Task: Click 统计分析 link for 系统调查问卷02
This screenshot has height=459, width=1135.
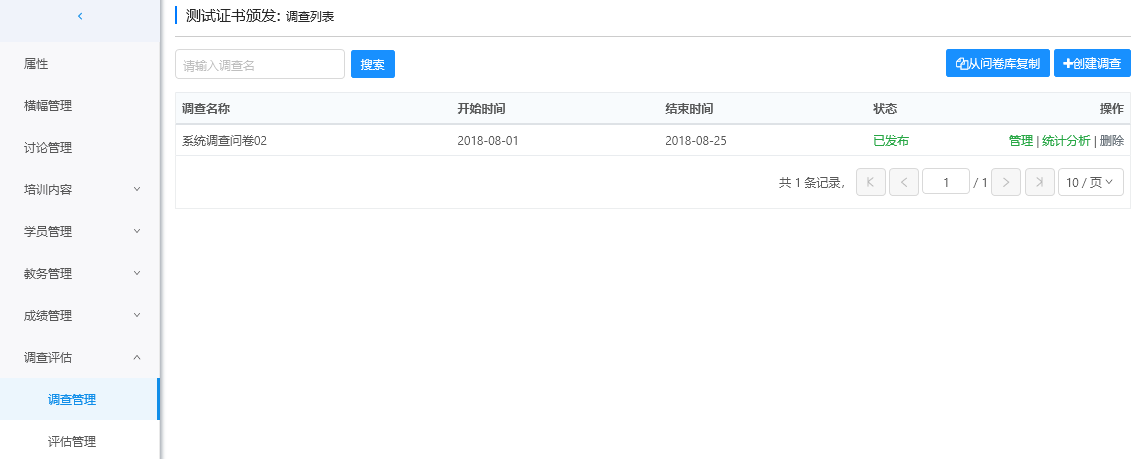Action: point(1065,141)
